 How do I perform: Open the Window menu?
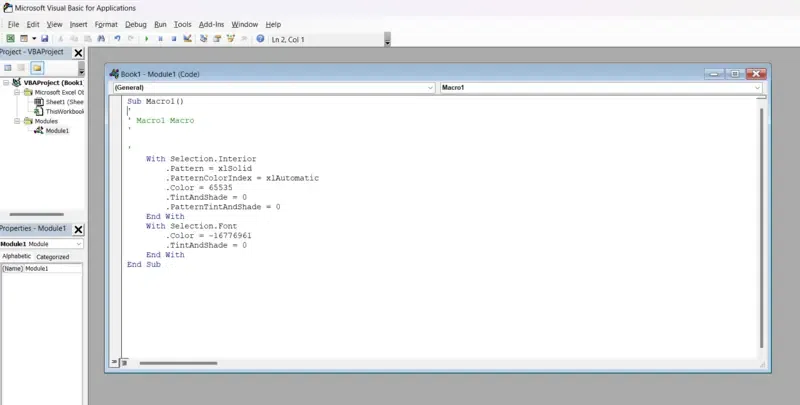(x=245, y=24)
